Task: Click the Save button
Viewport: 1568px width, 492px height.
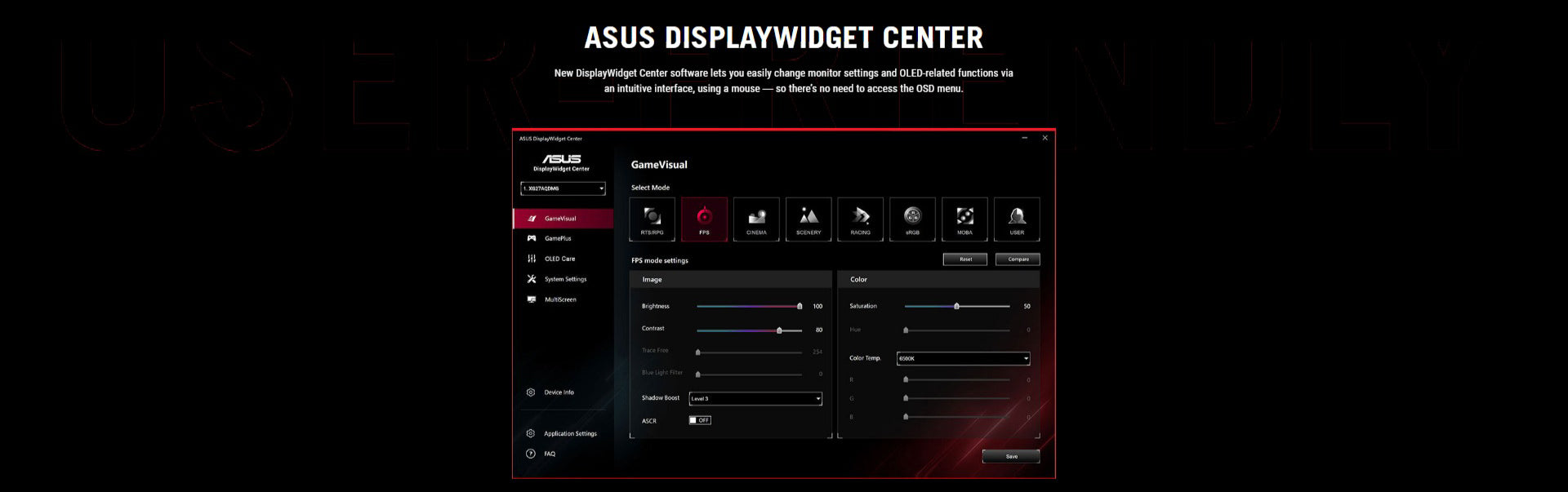Action: 1011,456
